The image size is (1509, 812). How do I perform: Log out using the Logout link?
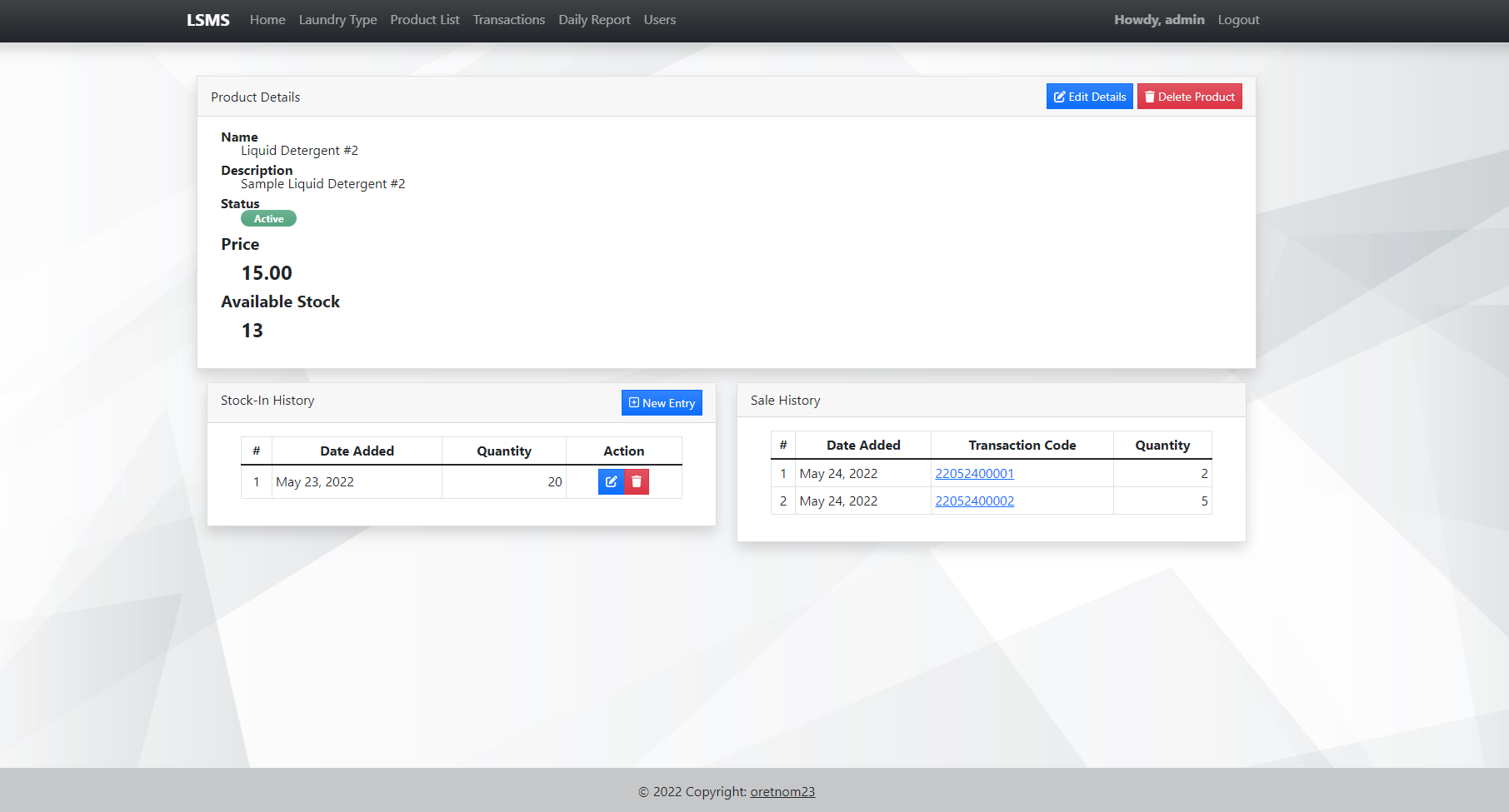[1239, 20]
